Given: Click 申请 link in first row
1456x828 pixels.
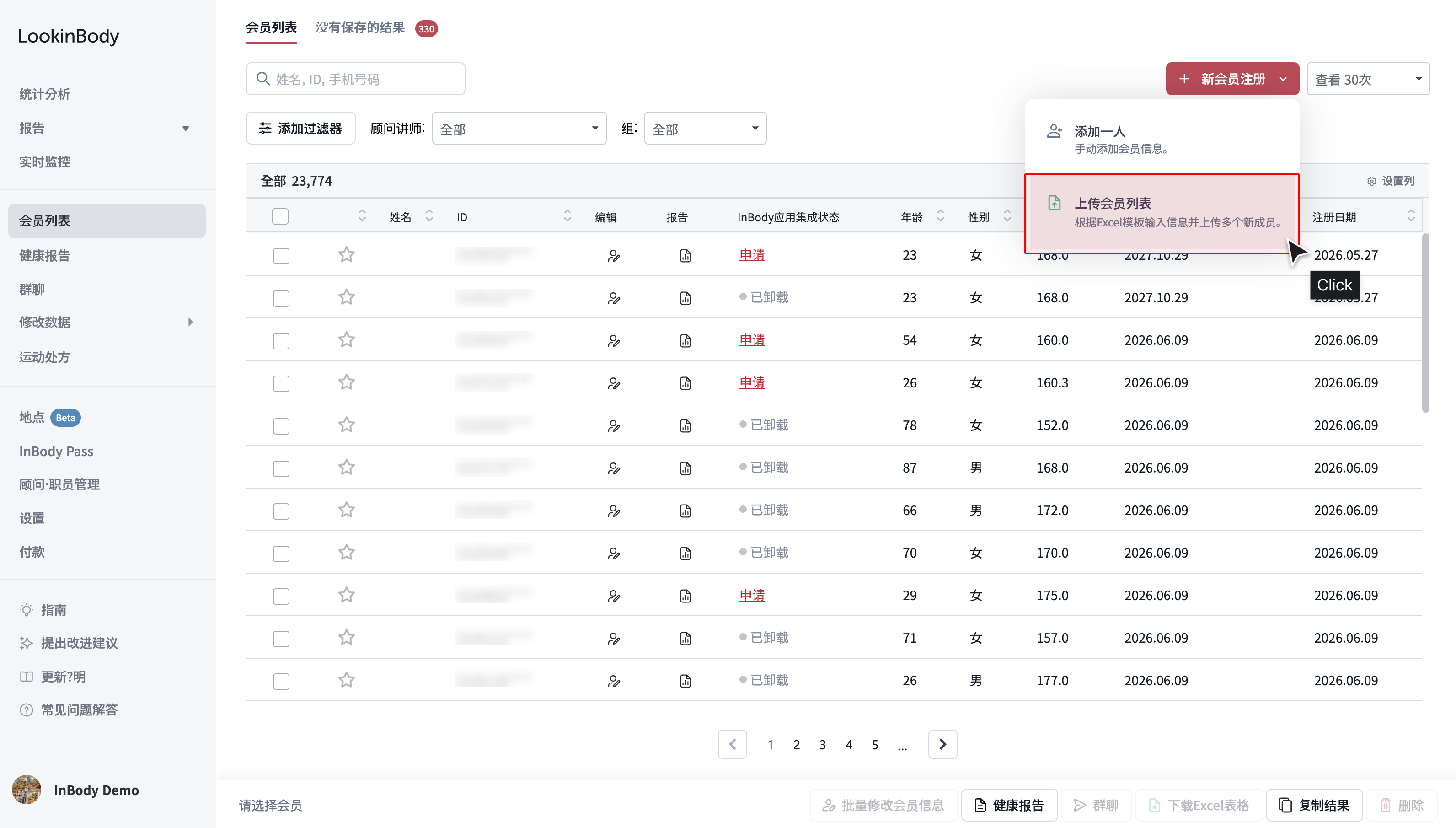Looking at the screenshot, I should pyautogui.click(x=751, y=255).
